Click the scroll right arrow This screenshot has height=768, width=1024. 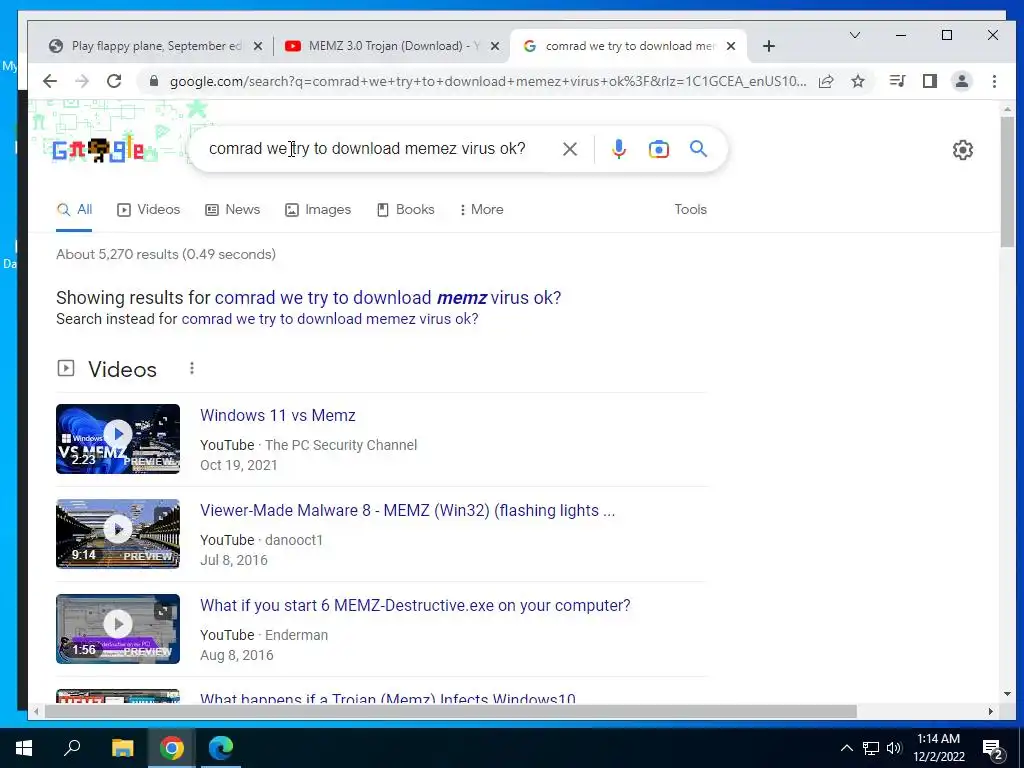click(991, 711)
